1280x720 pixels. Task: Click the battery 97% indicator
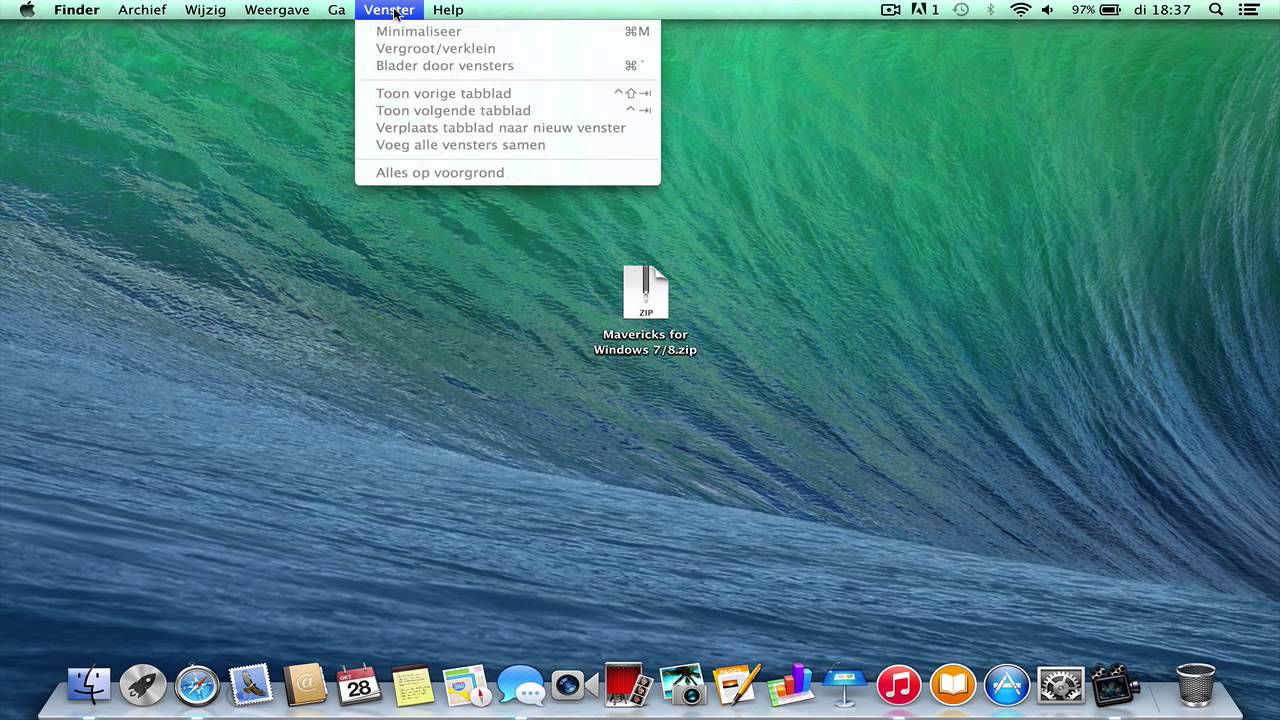pos(1096,10)
